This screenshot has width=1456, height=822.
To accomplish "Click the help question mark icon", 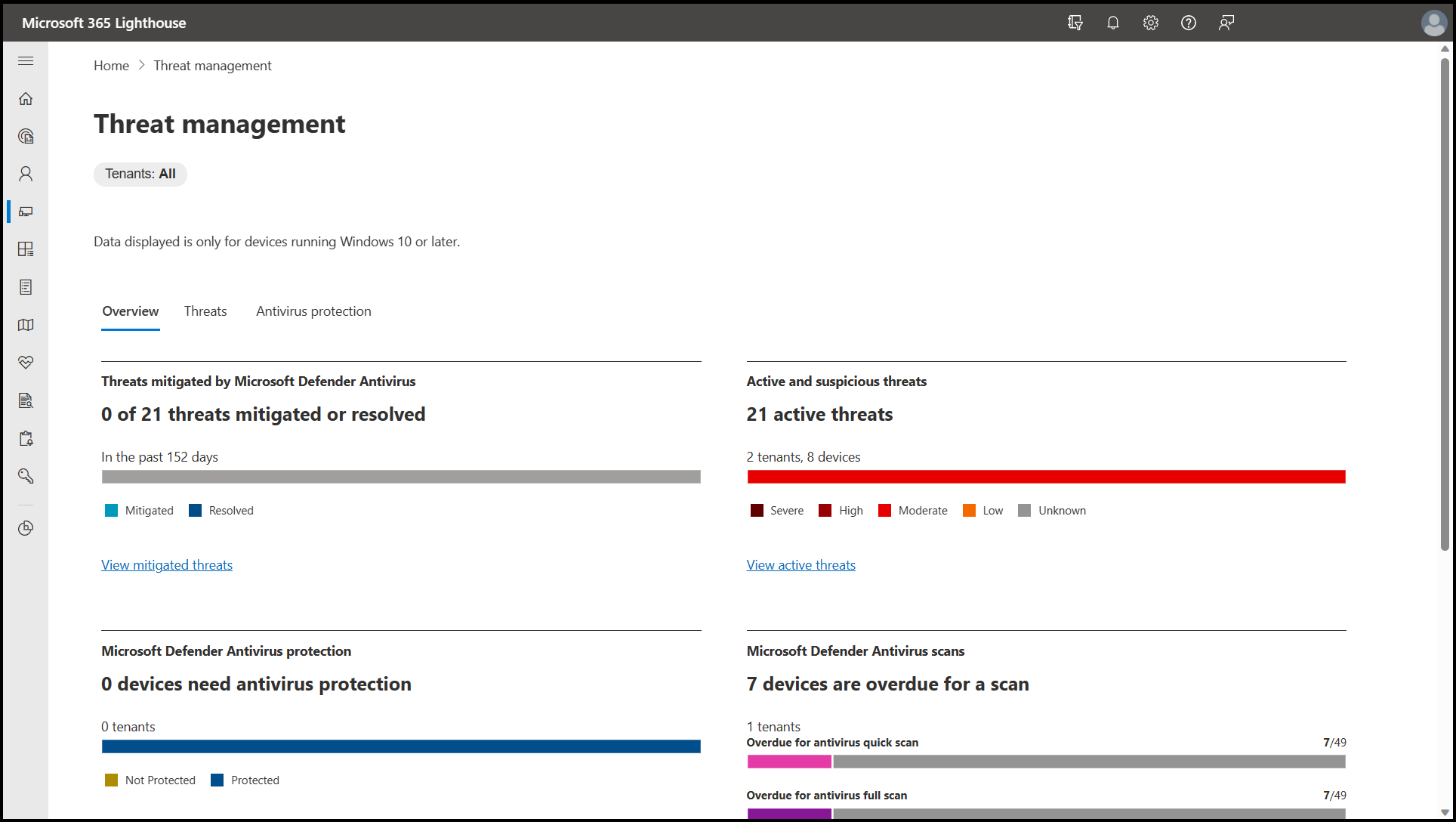I will (x=1188, y=23).
